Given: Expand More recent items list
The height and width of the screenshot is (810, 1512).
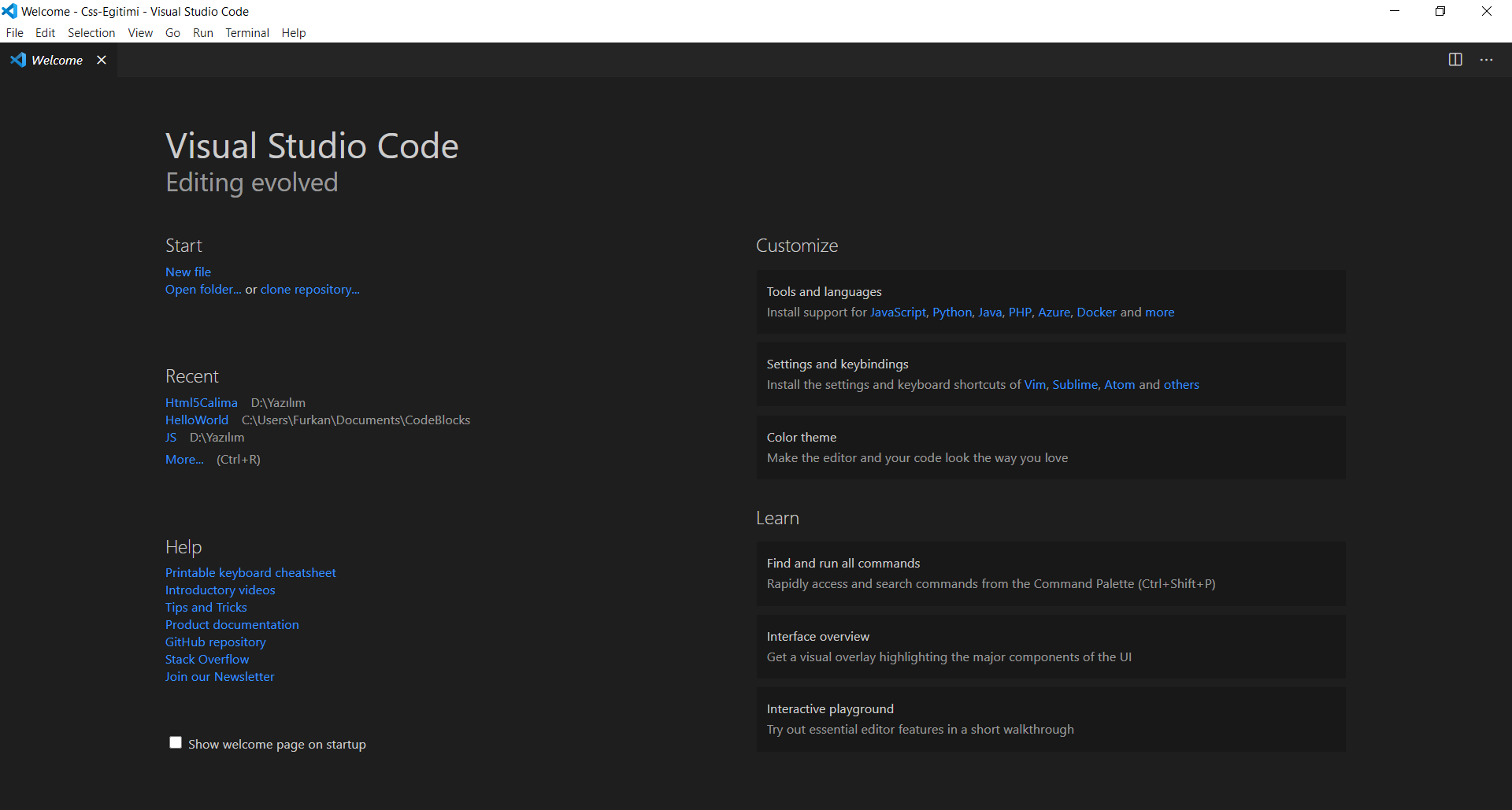Looking at the screenshot, I should 184,459.
